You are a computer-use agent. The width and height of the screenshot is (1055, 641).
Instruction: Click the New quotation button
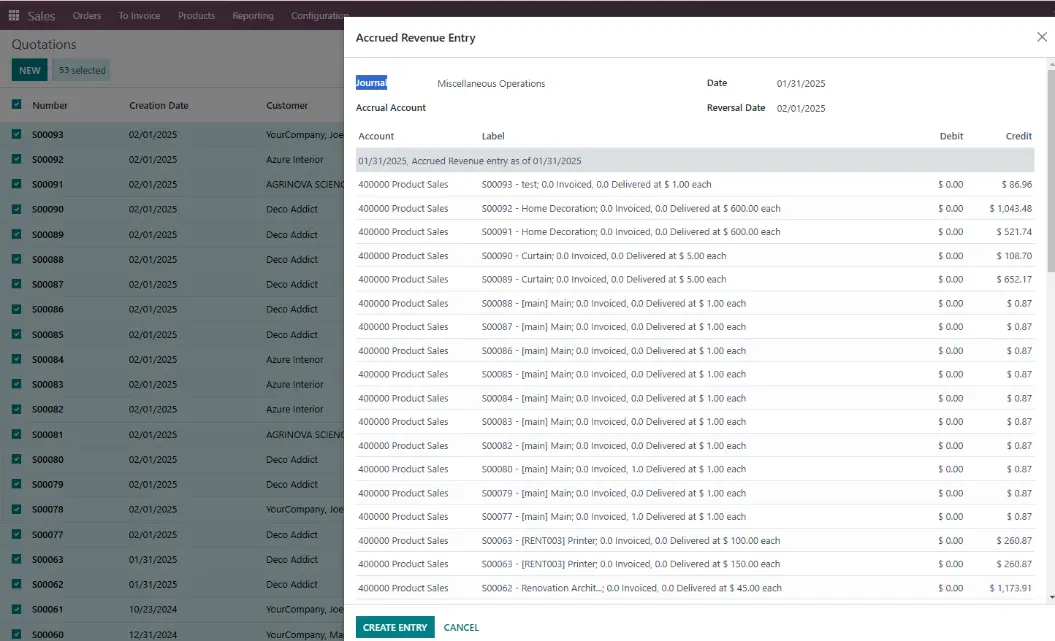[30, 70]
